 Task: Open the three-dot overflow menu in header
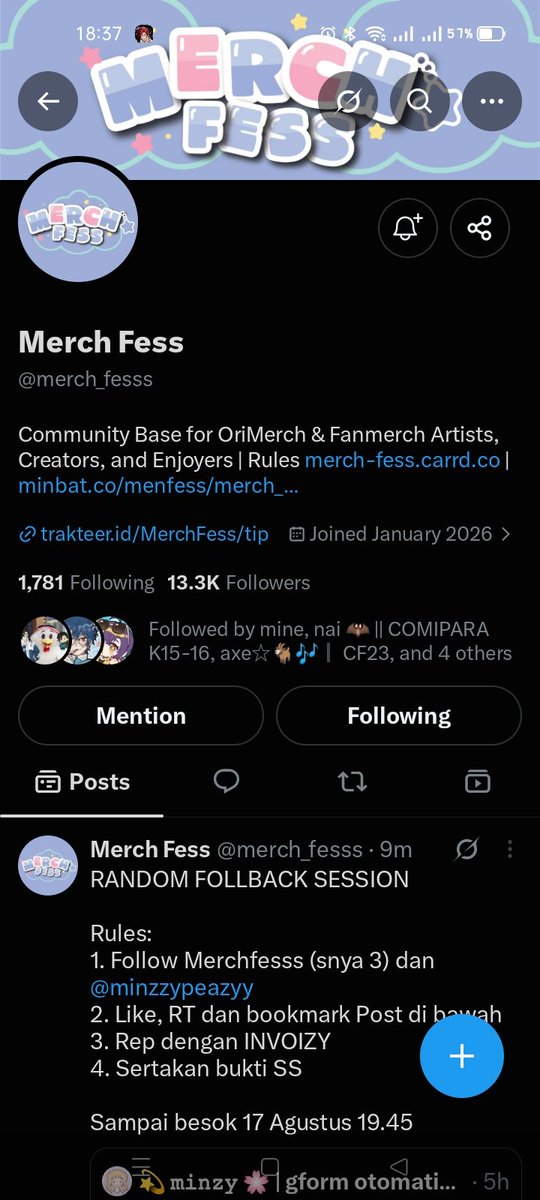pos(491,101)
